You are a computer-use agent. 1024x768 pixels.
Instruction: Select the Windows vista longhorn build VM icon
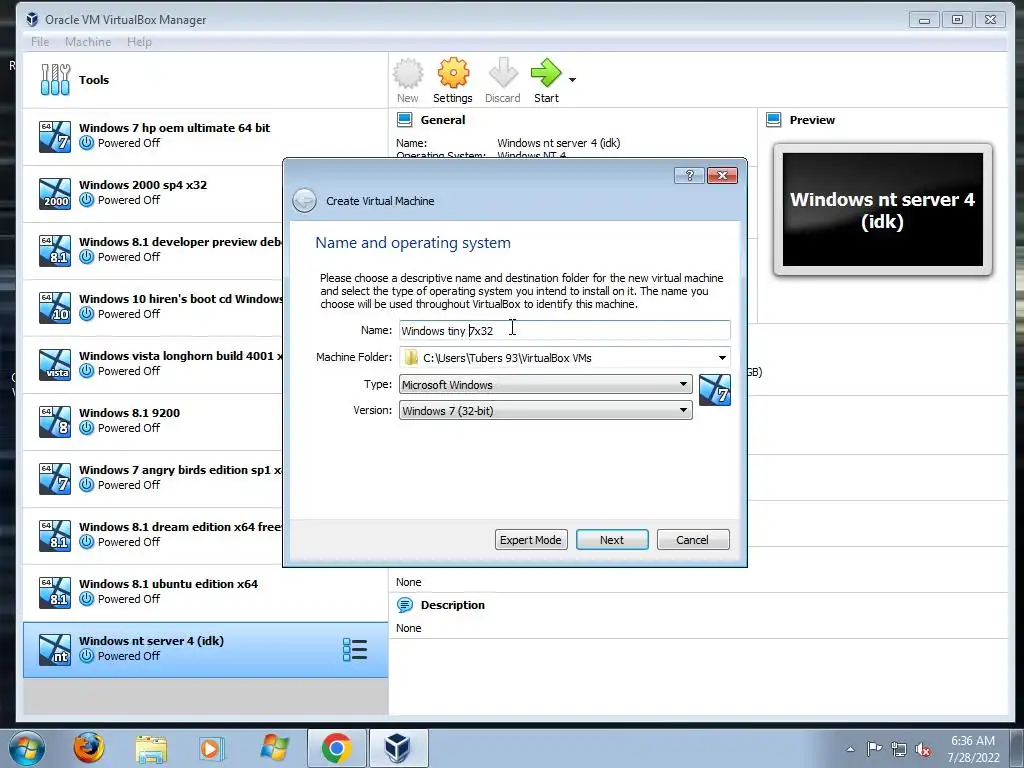pyautogui.click(x=55, y=364)
